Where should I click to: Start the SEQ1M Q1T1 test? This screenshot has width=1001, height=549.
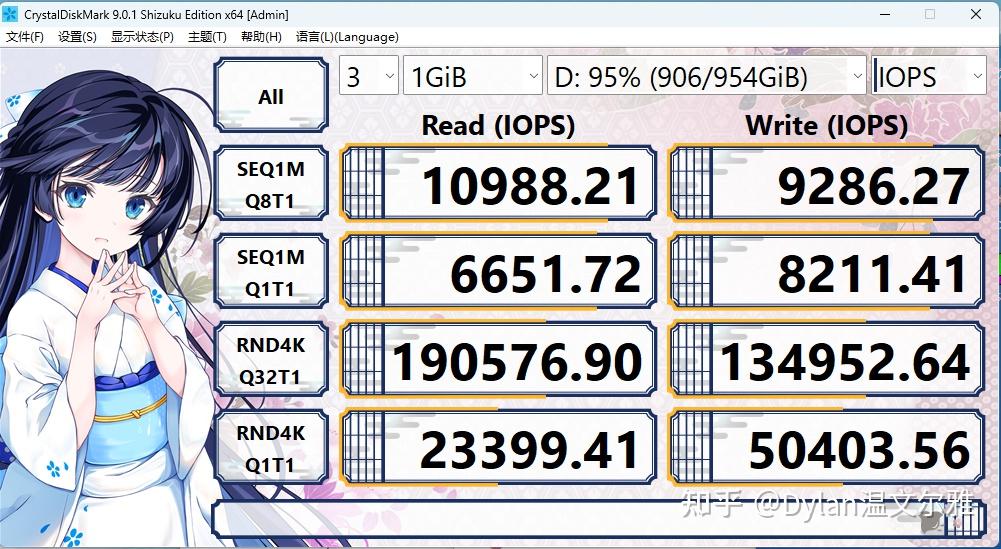(x=271, y=272)
